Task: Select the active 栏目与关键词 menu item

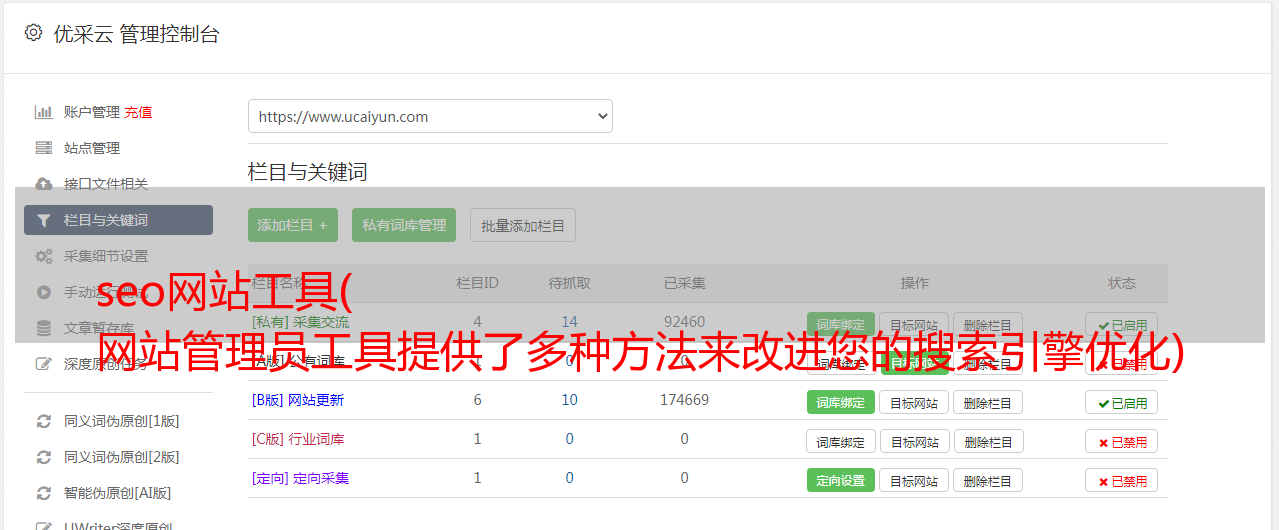Action: coord(118,220)
